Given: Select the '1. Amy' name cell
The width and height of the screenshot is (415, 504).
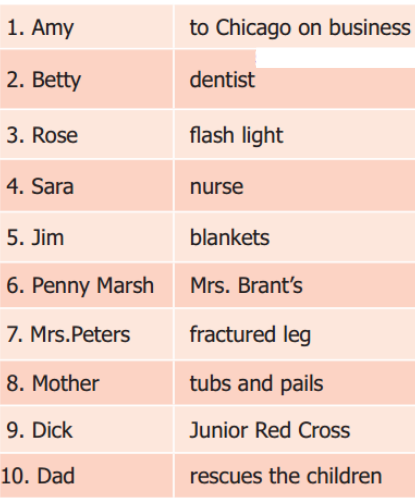Looking at the screenshot, I should pos(86,27).
